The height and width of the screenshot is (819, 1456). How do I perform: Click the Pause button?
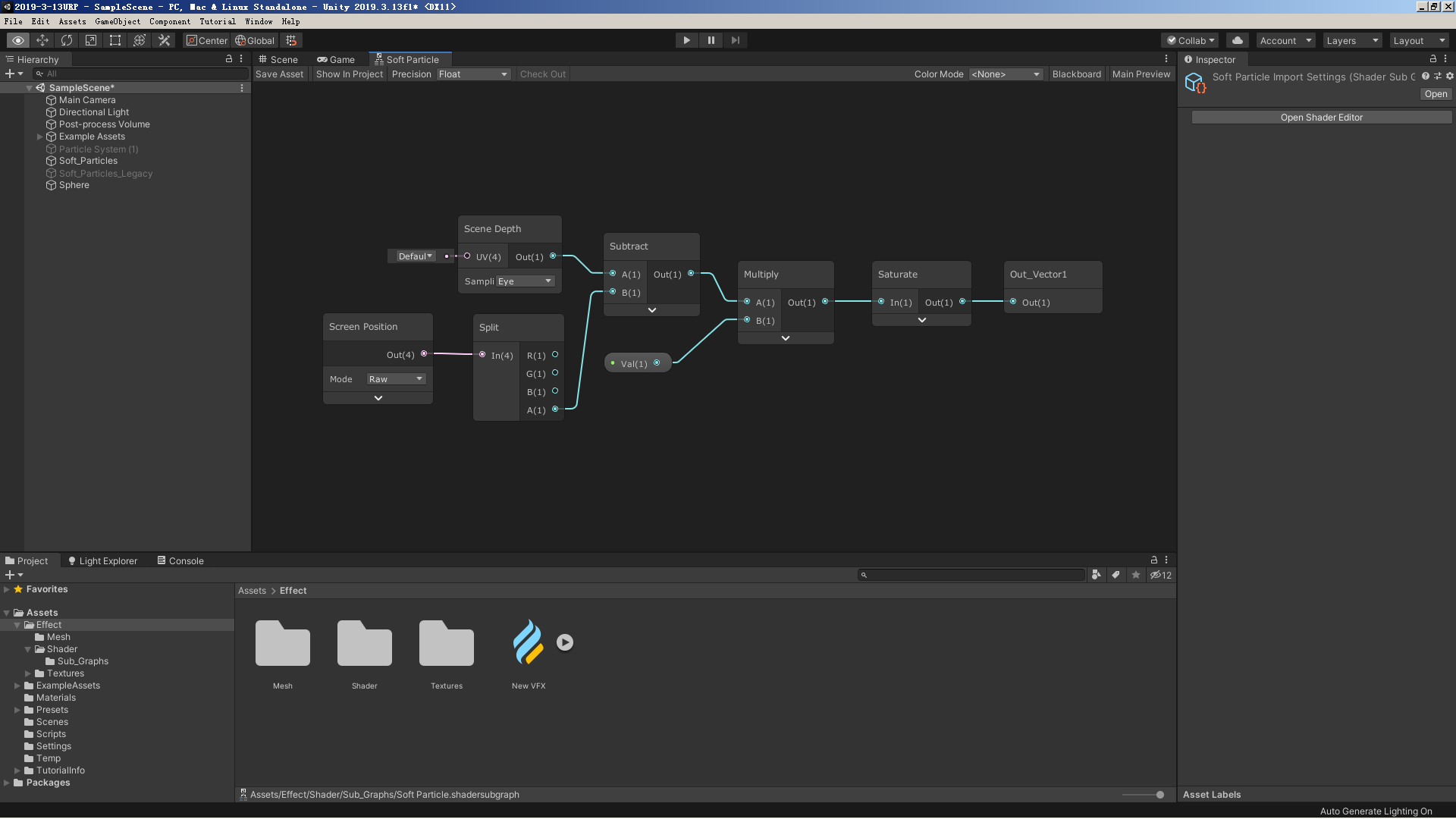(711, 40)
